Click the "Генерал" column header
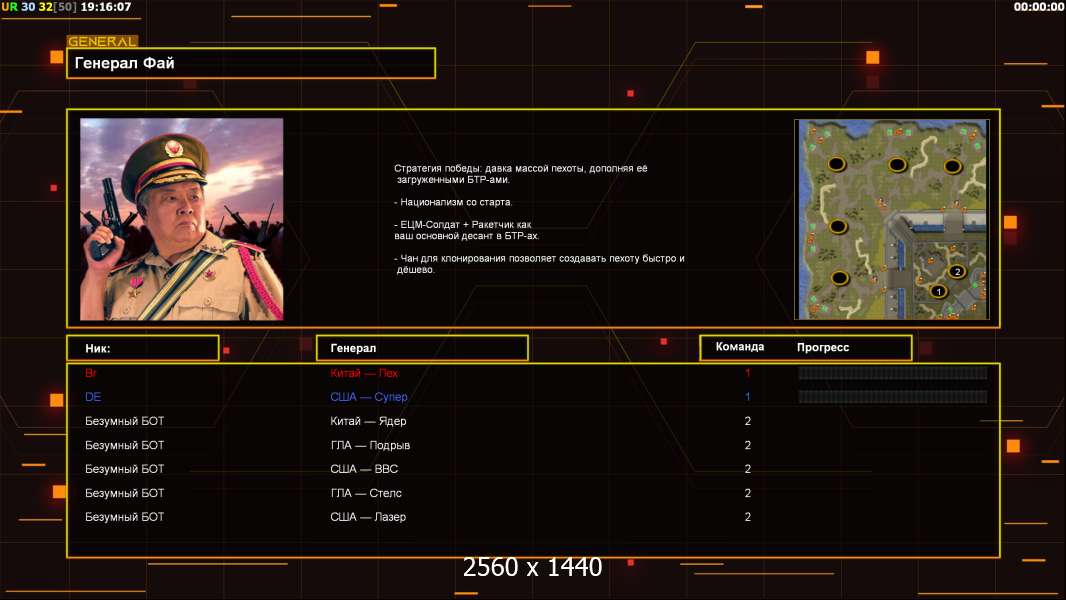 pos(422,348)
